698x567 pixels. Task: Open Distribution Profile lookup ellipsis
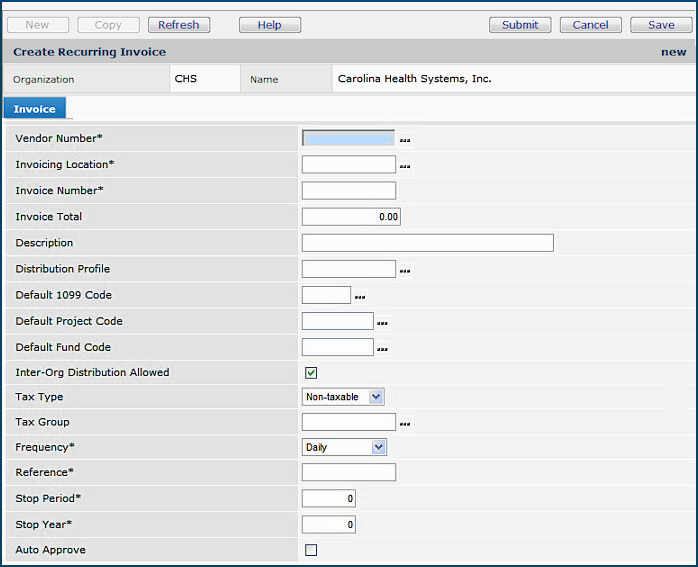[405, 271]
